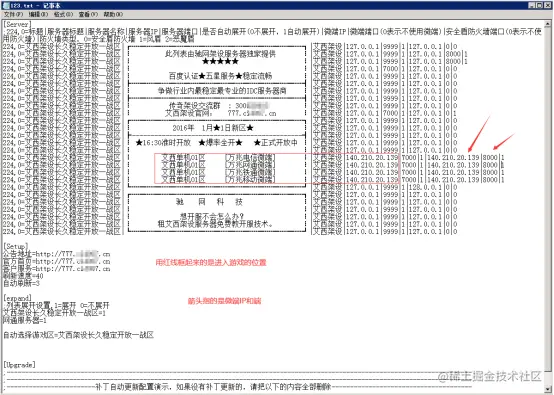This screenshot has height=395, width=554.
Task: Click the line 补丁自动更新配置演示
Action: [x=213, y=387]
